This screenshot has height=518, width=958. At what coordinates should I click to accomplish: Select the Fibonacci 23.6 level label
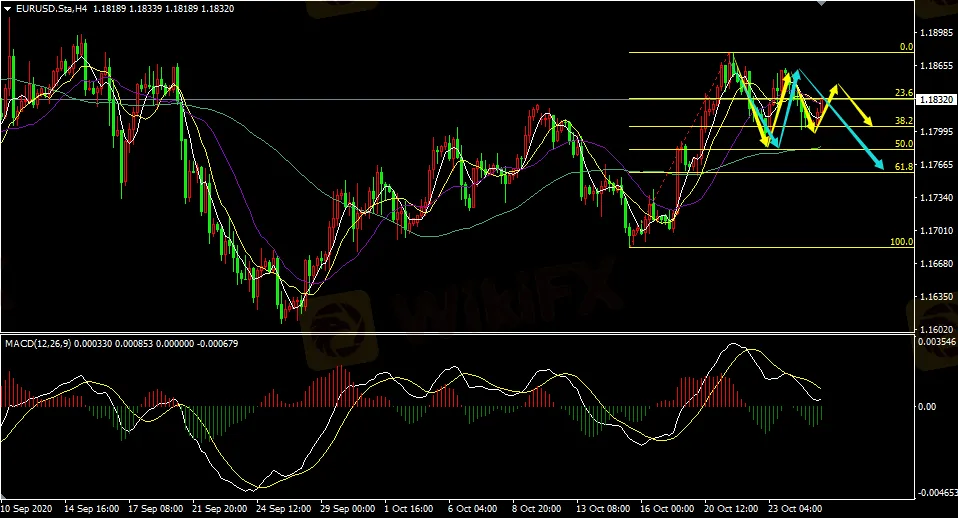904,93
